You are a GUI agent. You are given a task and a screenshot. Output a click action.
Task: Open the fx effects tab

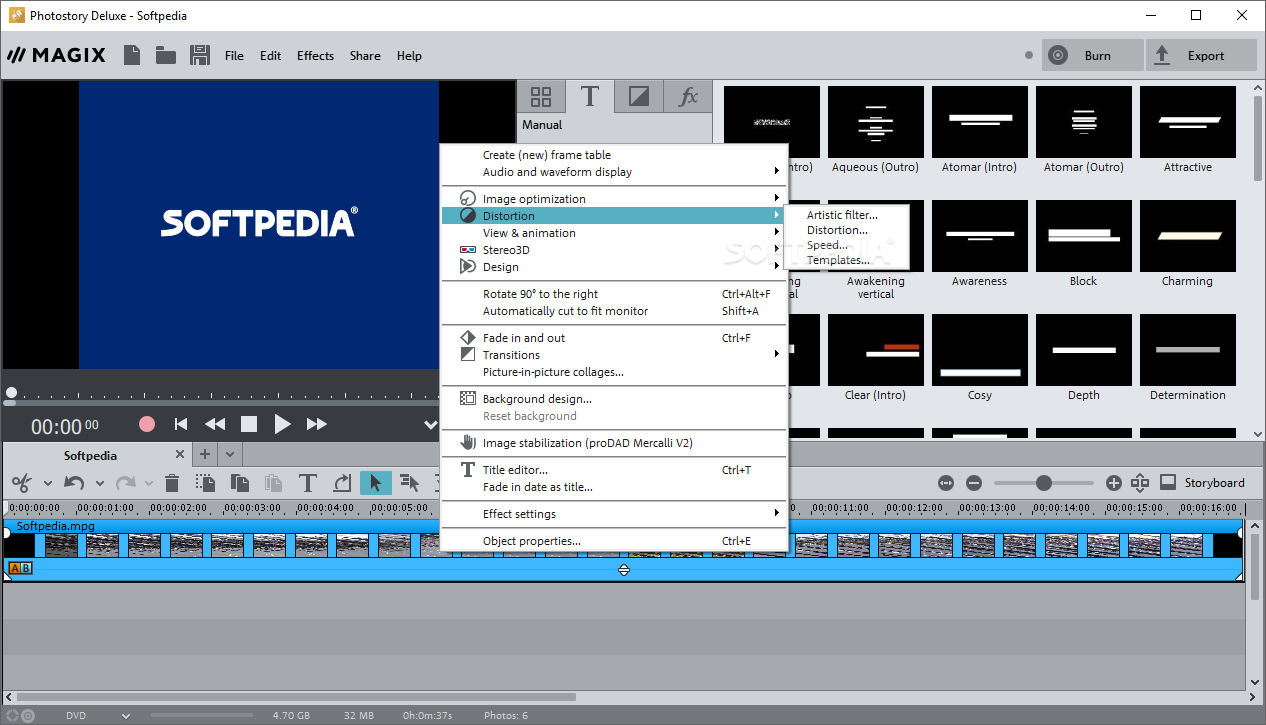coord(688,97)
